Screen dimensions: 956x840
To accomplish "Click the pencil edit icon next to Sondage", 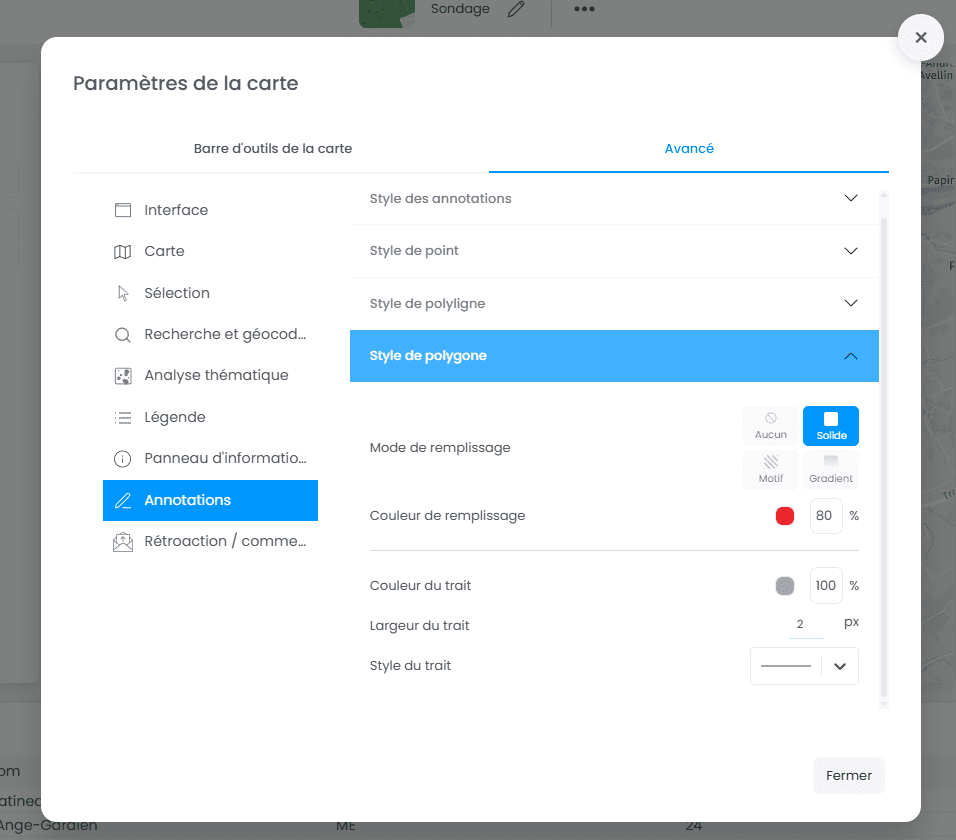I will pyautogui.click(x=516, y=9).
